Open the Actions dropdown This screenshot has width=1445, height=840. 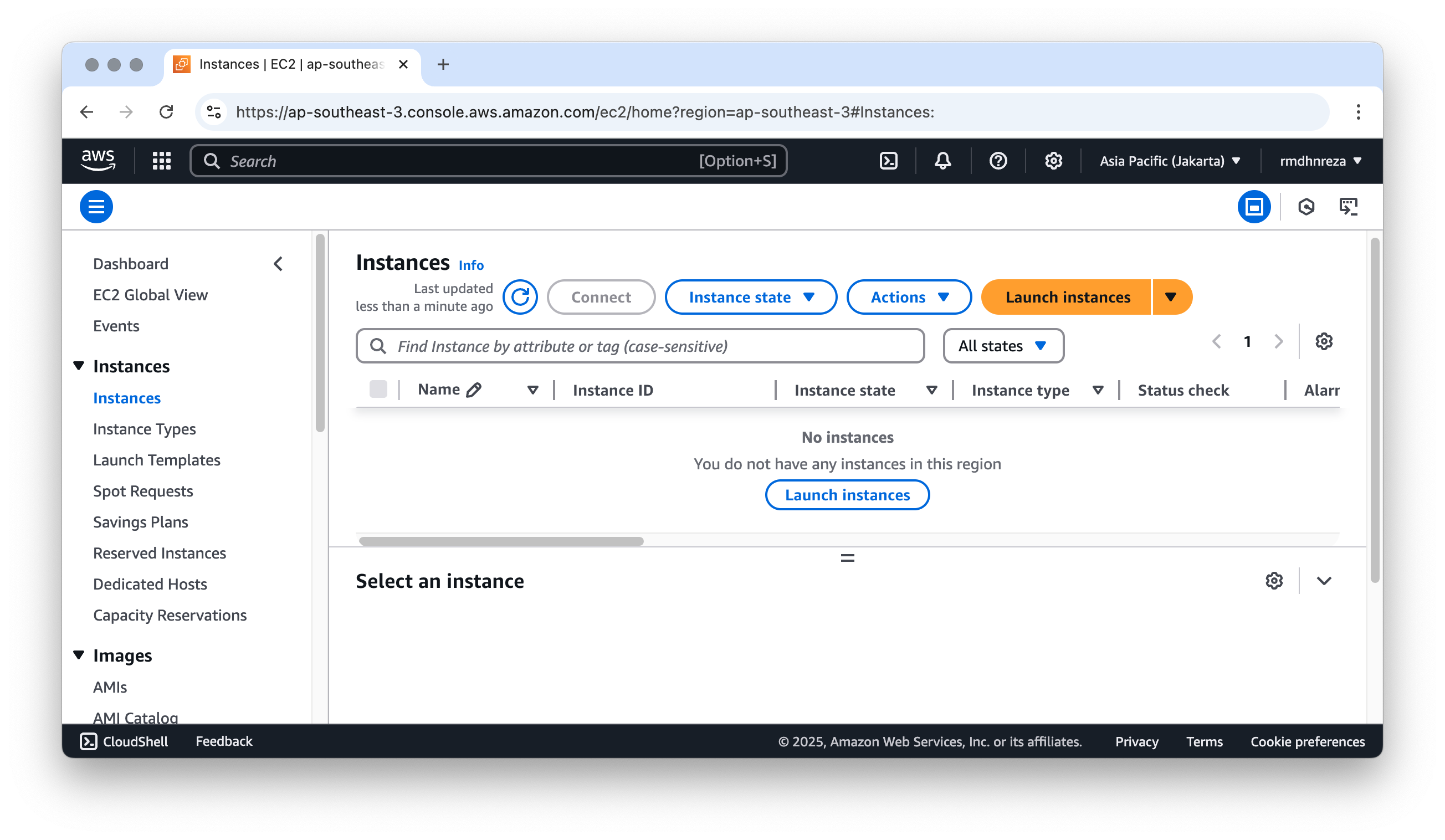[909, 297]
